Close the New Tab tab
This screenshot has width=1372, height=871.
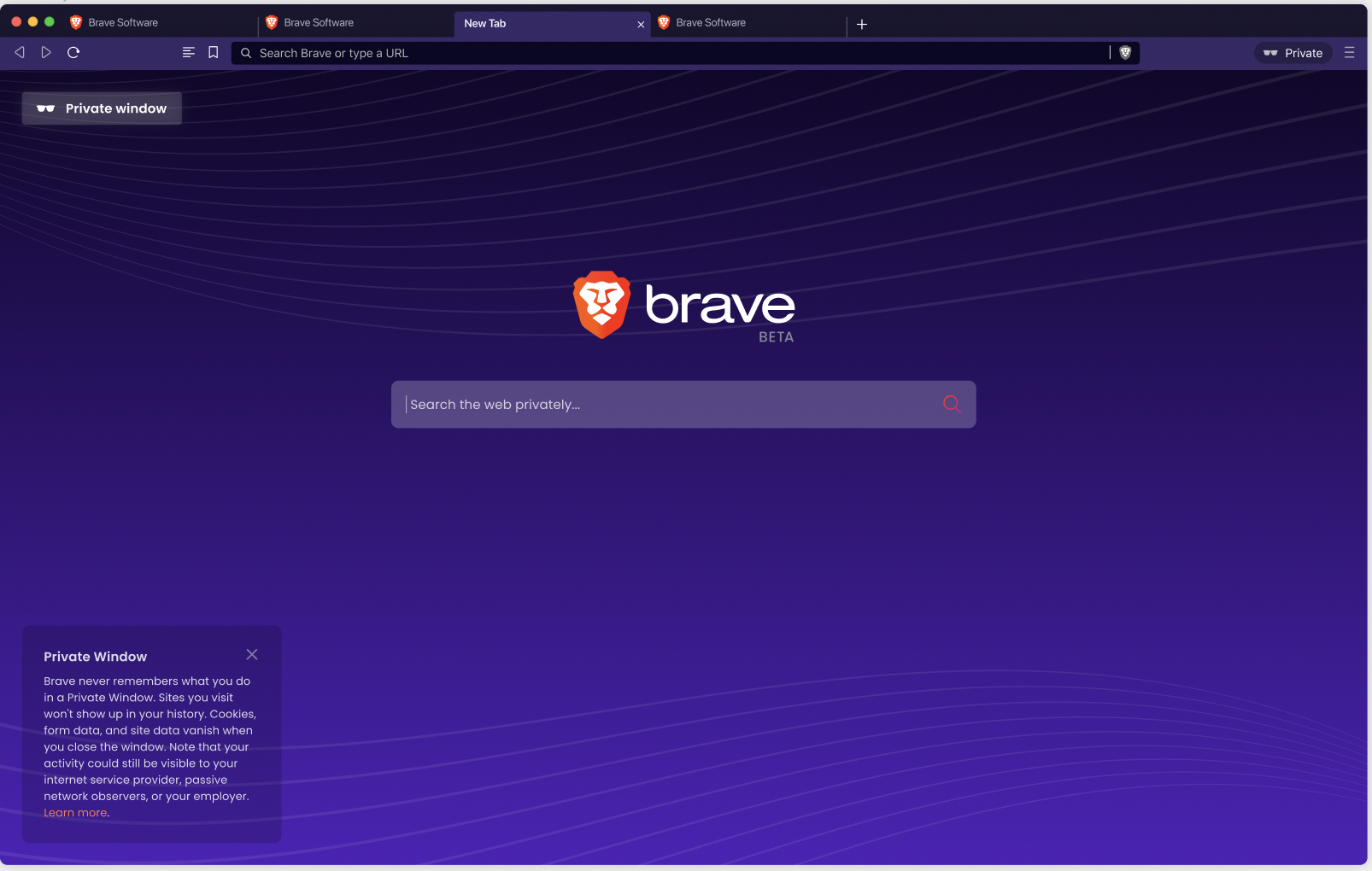(x=641, y=24)
